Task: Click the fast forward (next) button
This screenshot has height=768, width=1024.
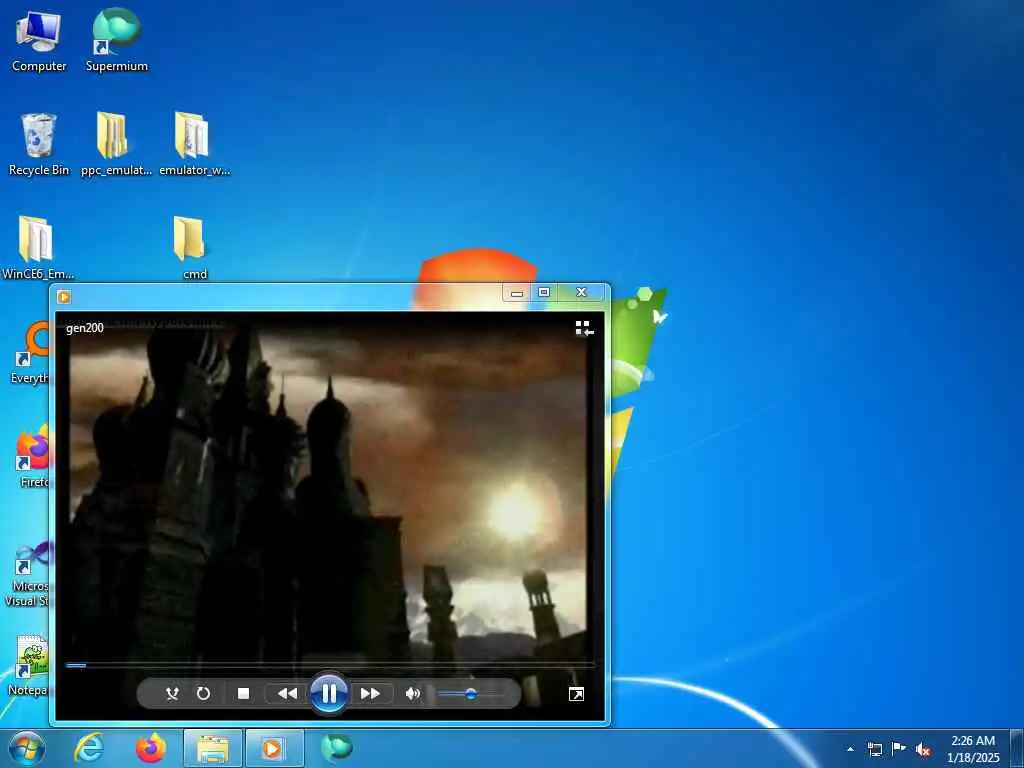Action: (370, 693)
